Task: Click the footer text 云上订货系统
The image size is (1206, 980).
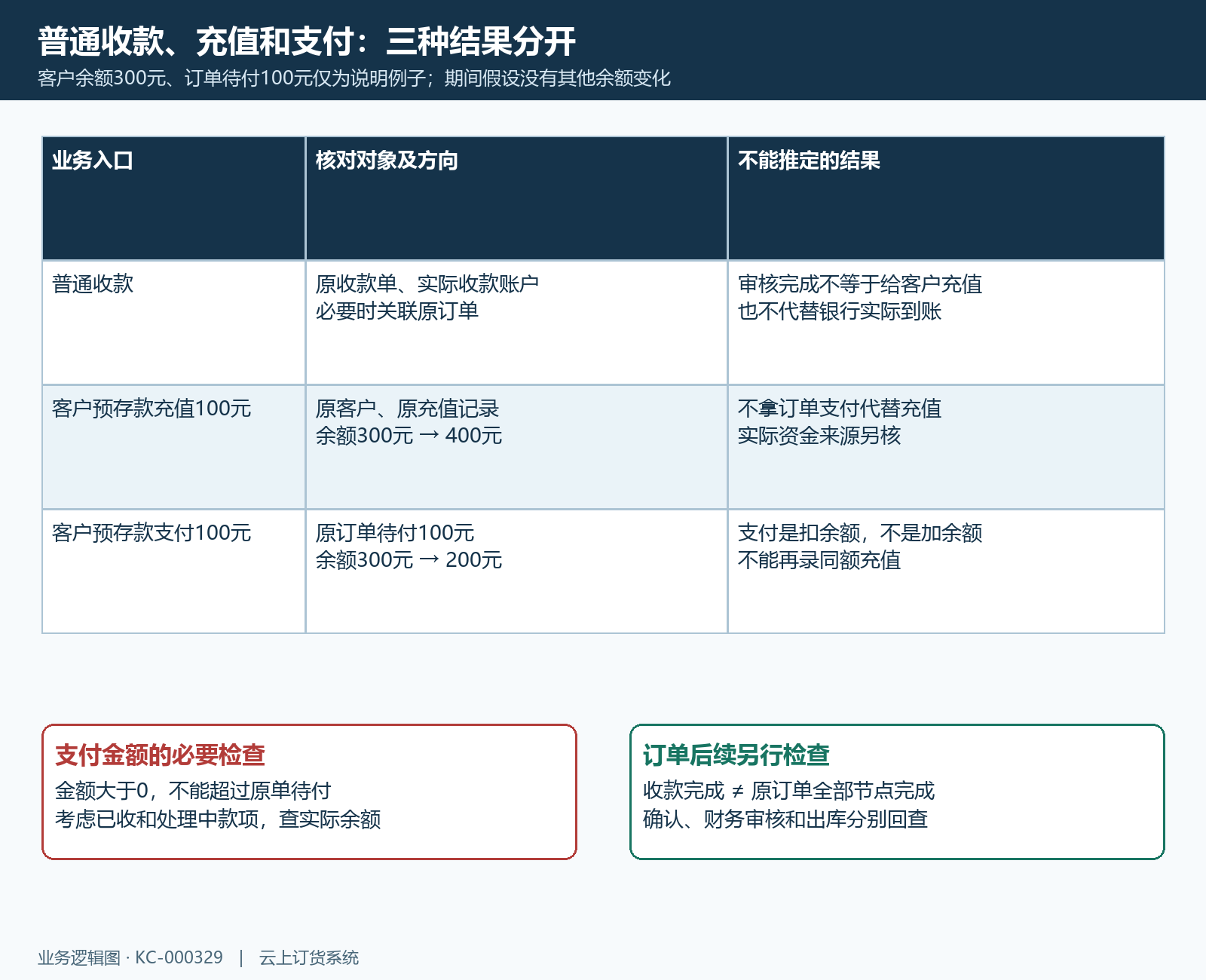Action: pyautogui.click(x=309, y=957)
